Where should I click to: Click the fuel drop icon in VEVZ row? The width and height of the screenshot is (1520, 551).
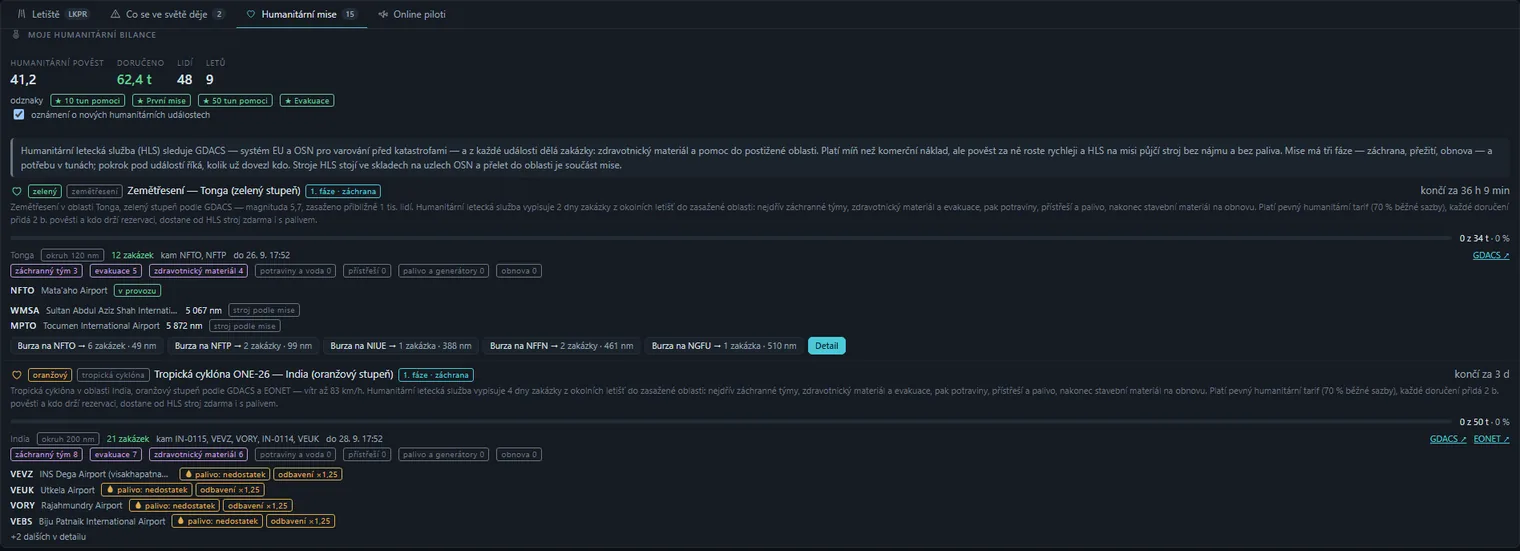pyautogui.click(x=188, y=474)
